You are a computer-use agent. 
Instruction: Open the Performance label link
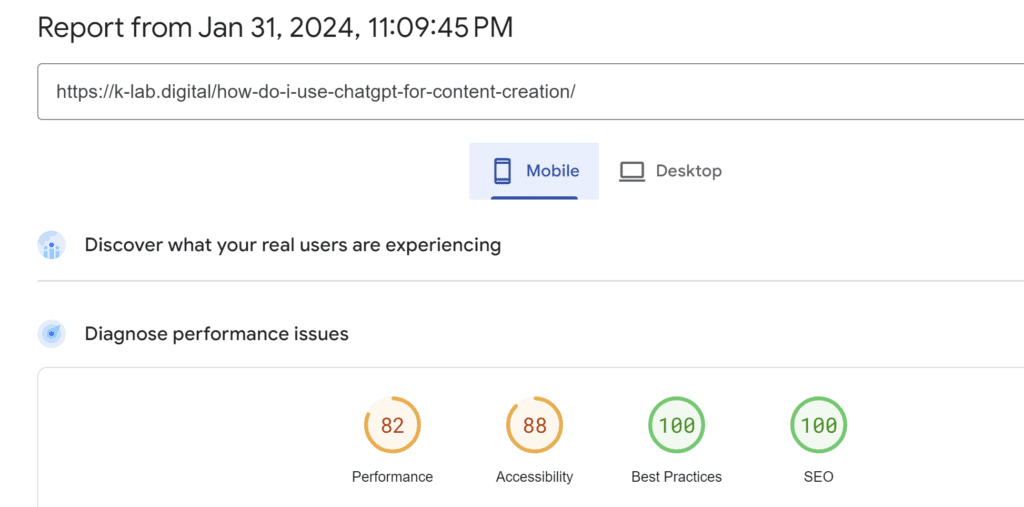(x=392, y=477)
